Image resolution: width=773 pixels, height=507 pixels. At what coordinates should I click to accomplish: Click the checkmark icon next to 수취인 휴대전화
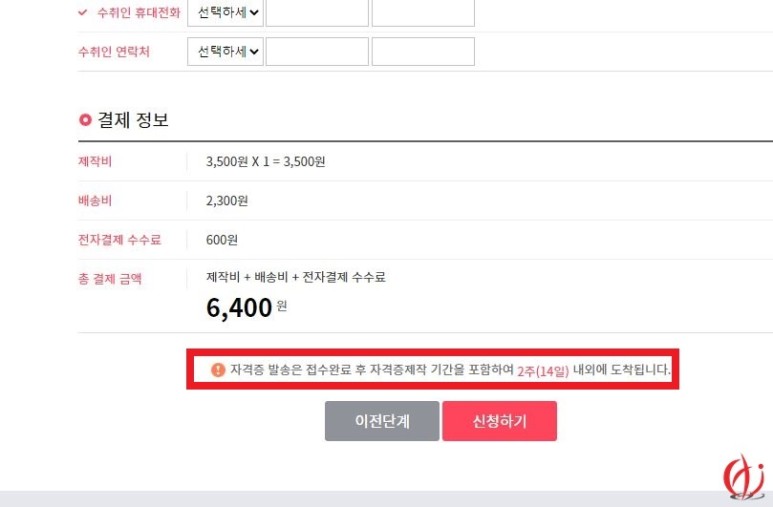(82, 12)
